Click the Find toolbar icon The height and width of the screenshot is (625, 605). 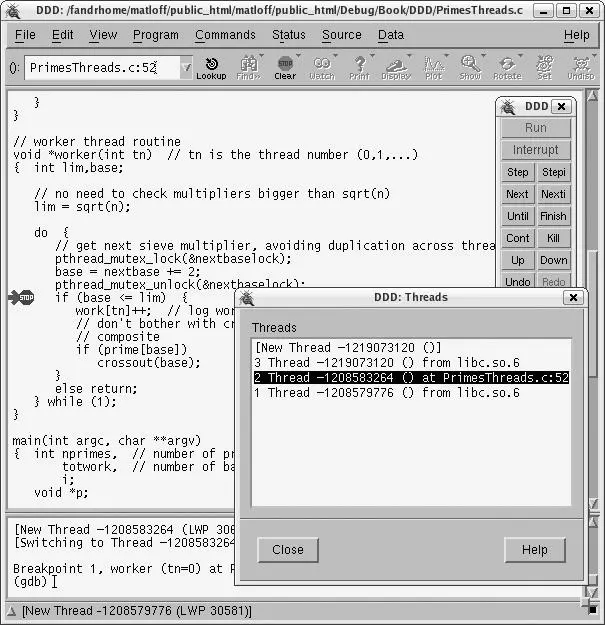pyautogui.click(x=248, y=67)
